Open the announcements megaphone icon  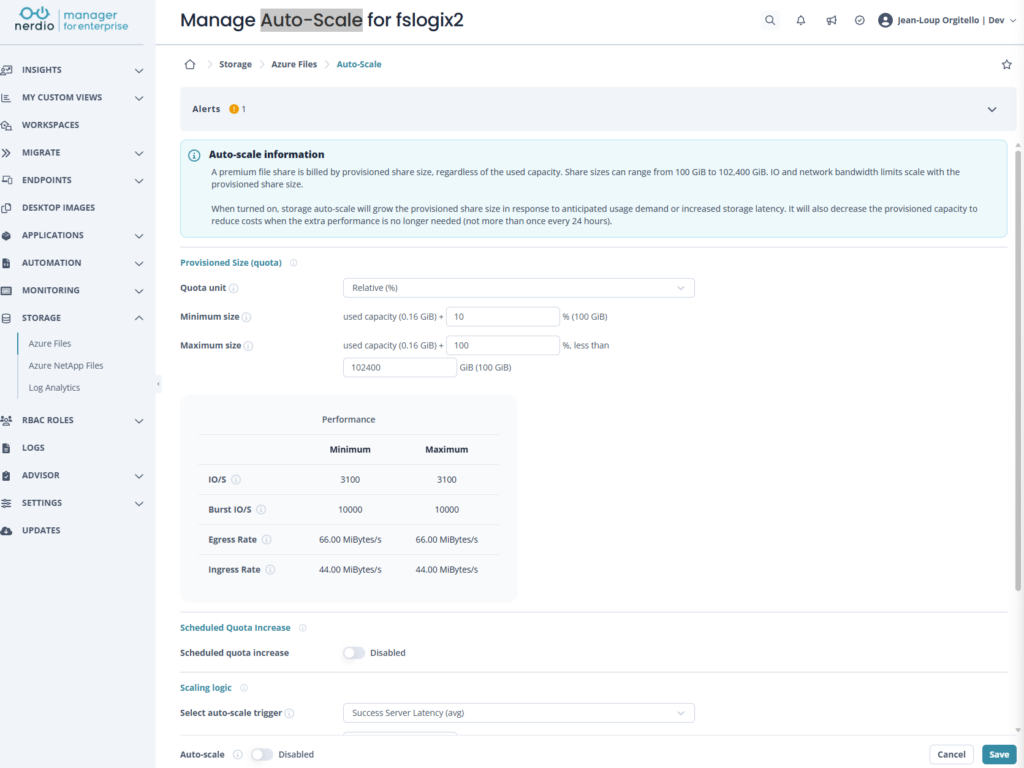click(x=831, y=20)
